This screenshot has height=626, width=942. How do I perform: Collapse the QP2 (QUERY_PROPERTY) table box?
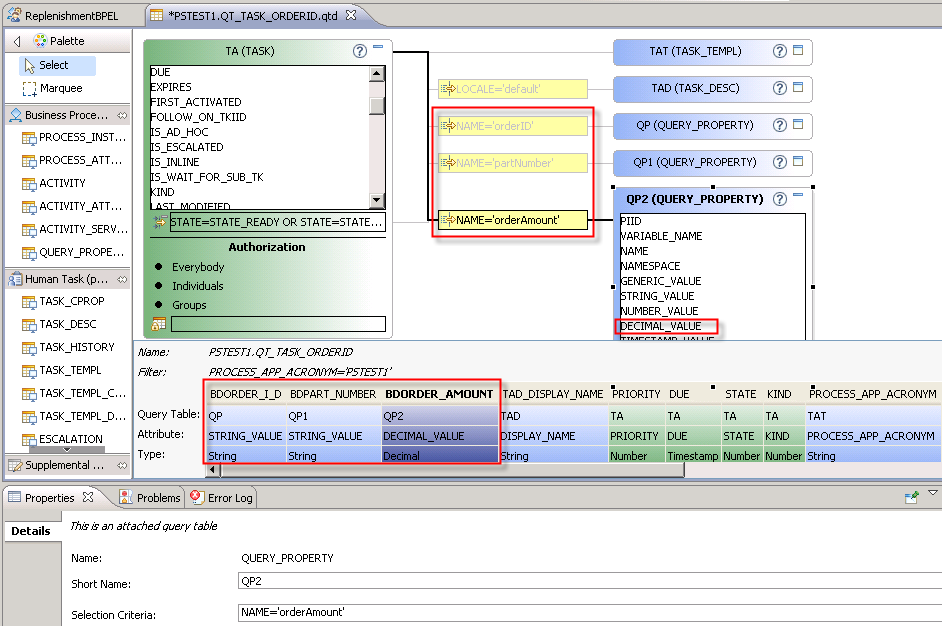[x=798, y=195]
